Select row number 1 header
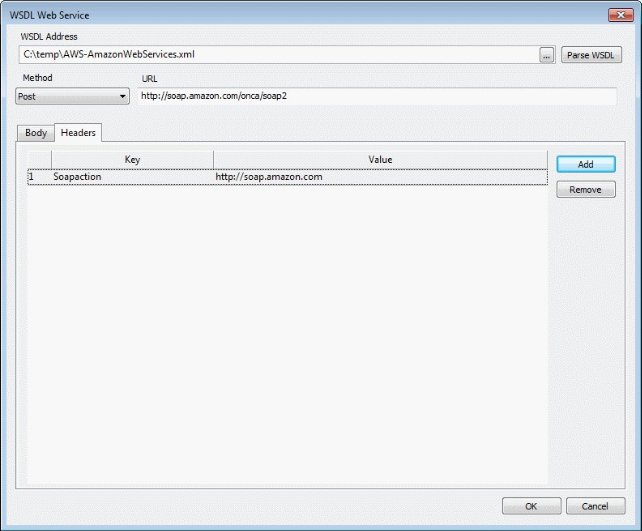The width and height of the screenshot is (642, 531). (39, 177)
